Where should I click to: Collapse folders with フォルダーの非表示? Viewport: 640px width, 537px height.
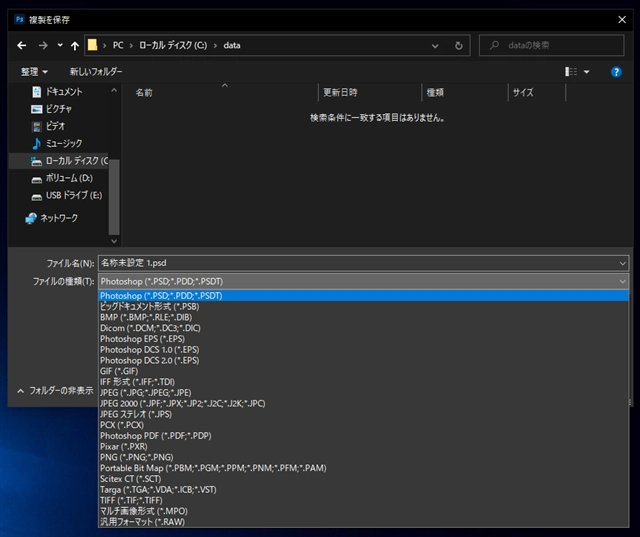(56, 391)
